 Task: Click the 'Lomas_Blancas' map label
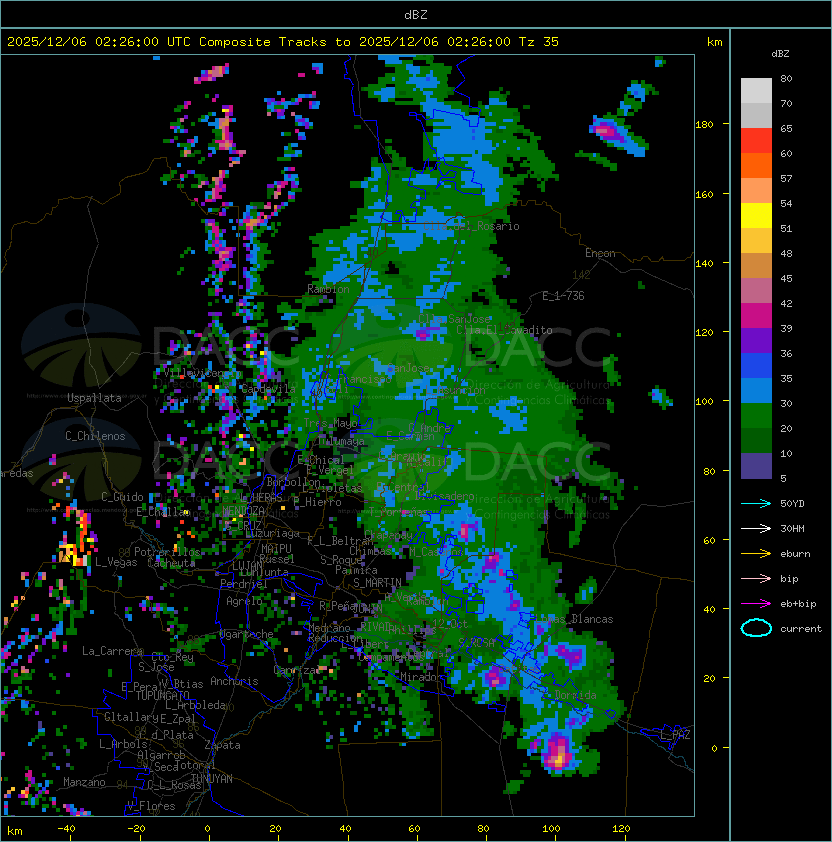point(574,619)
